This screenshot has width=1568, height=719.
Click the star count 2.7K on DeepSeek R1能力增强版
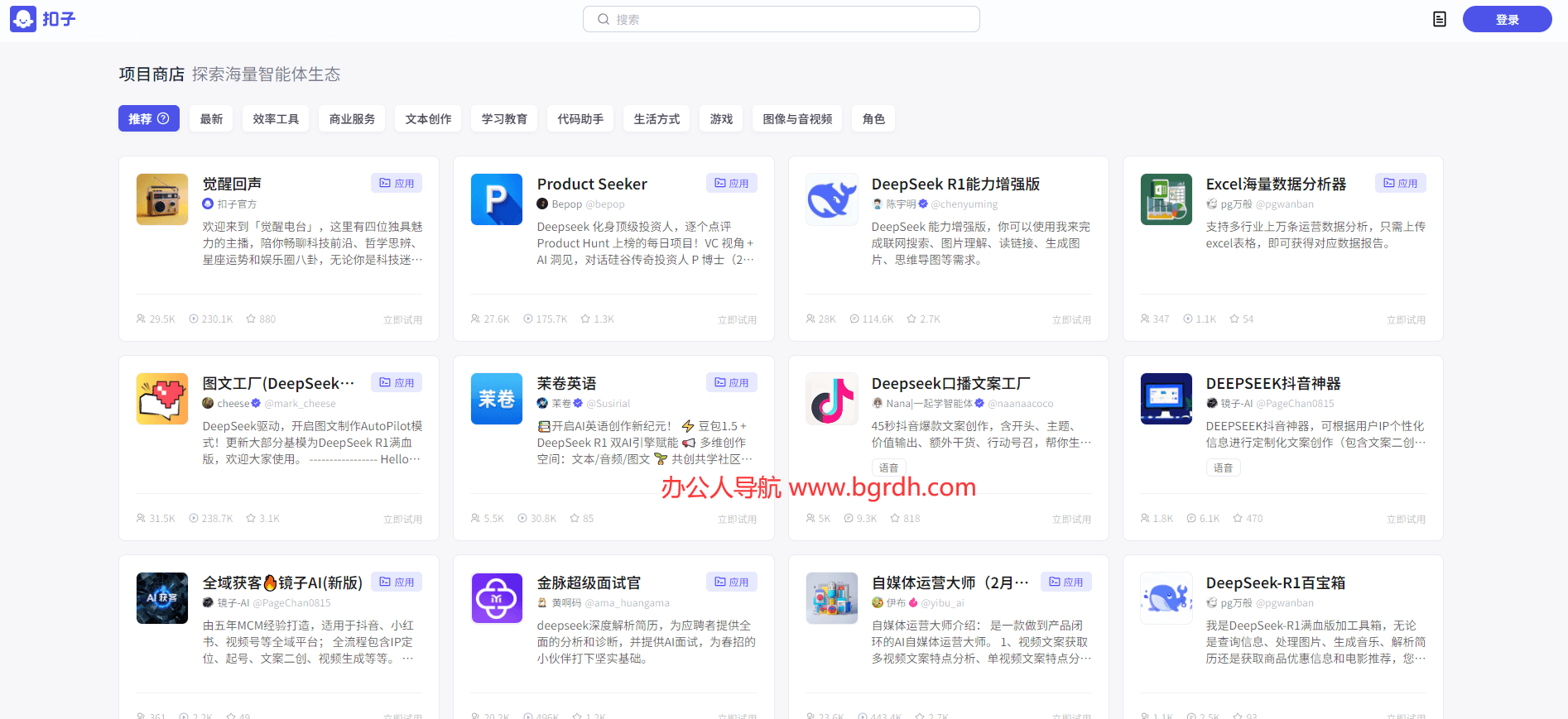click(x=930, y=319)
